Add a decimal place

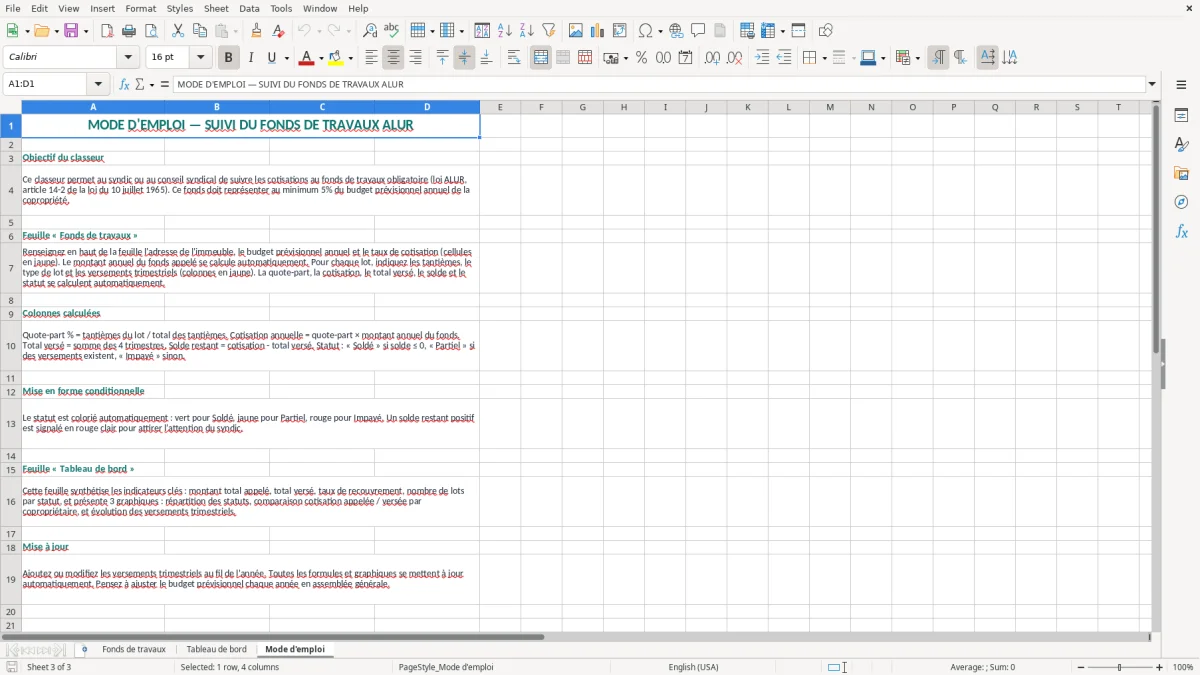(712, 58)
